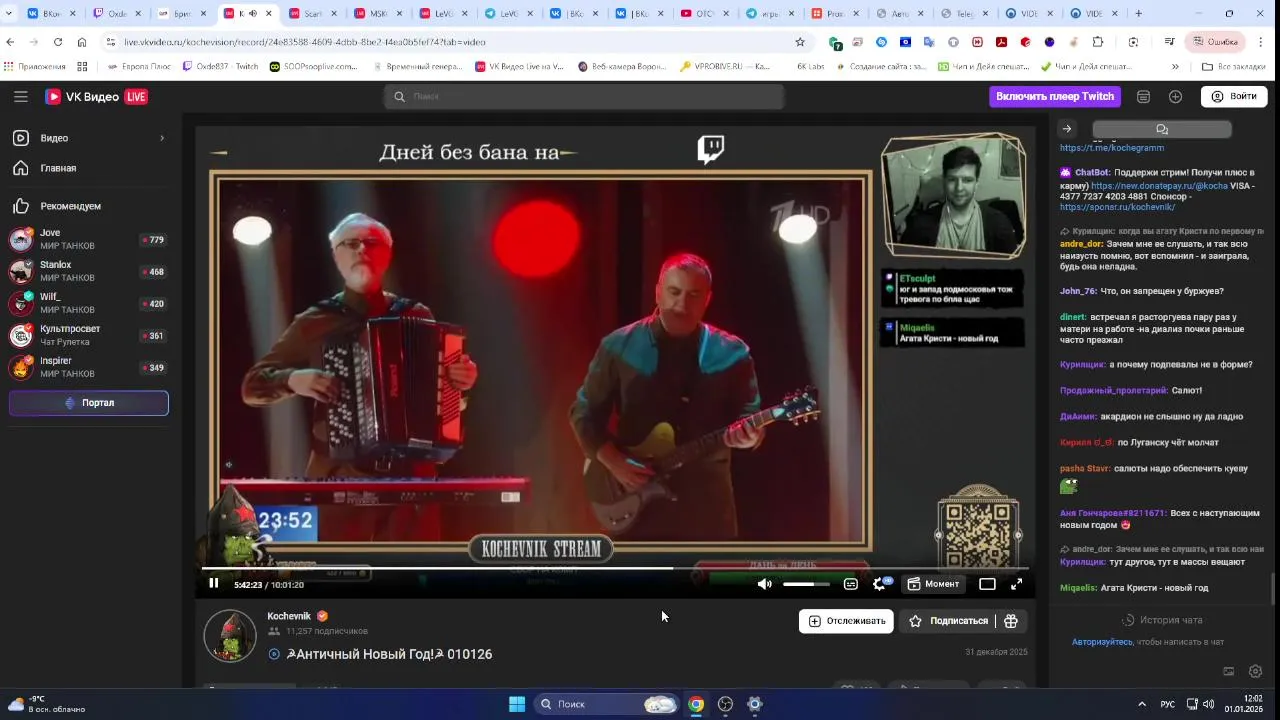This screenshot has width=1280, height=720.
Task: Open a new browser tab with plus
Action: 1138,14
